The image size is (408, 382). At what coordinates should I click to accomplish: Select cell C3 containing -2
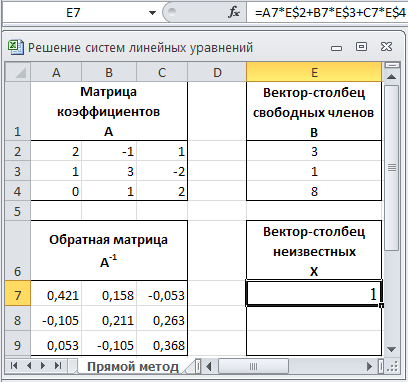pyautogui.click(x=162, y=171)
